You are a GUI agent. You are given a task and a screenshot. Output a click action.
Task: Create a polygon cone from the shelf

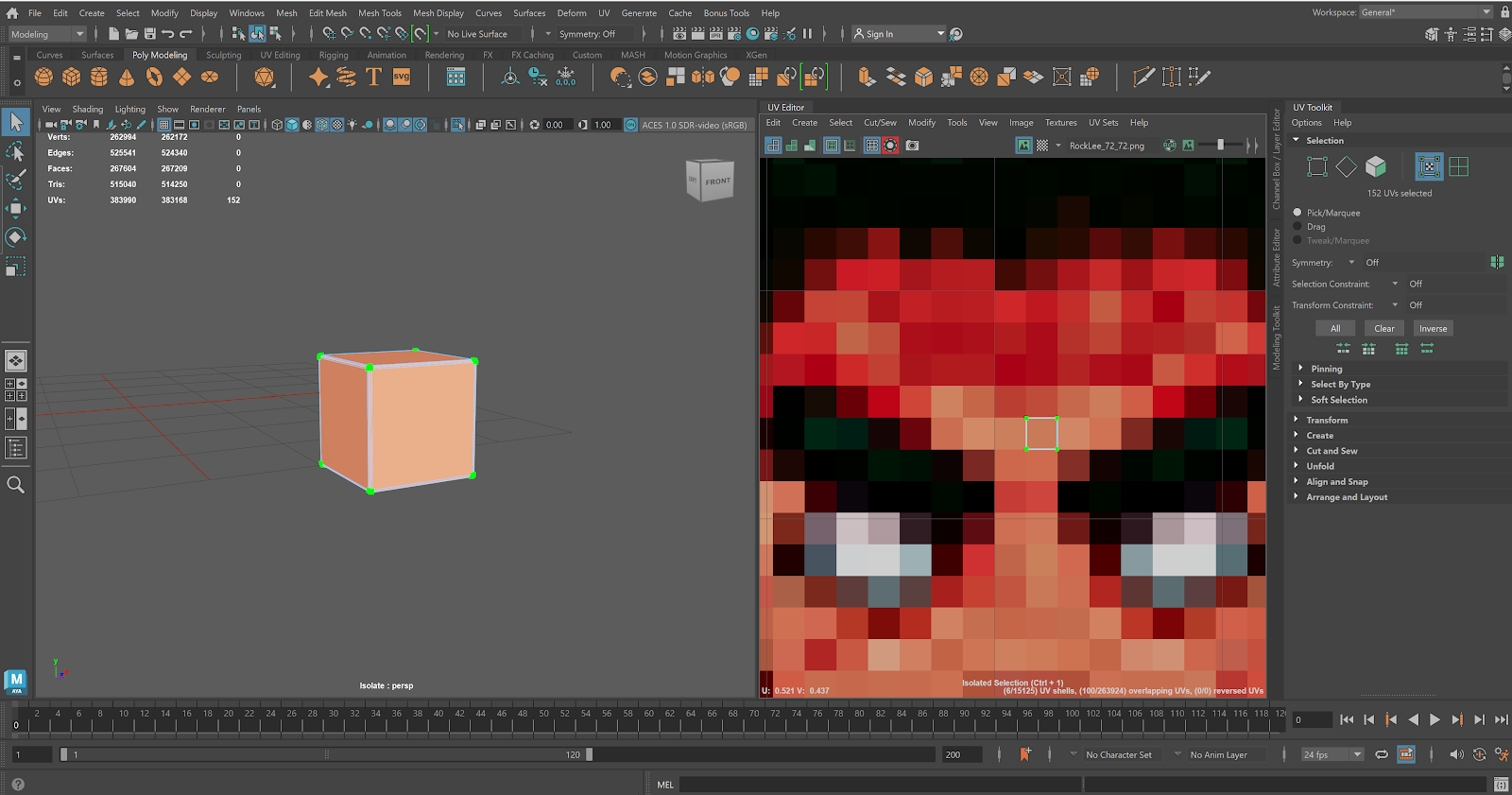pos(127,78)
